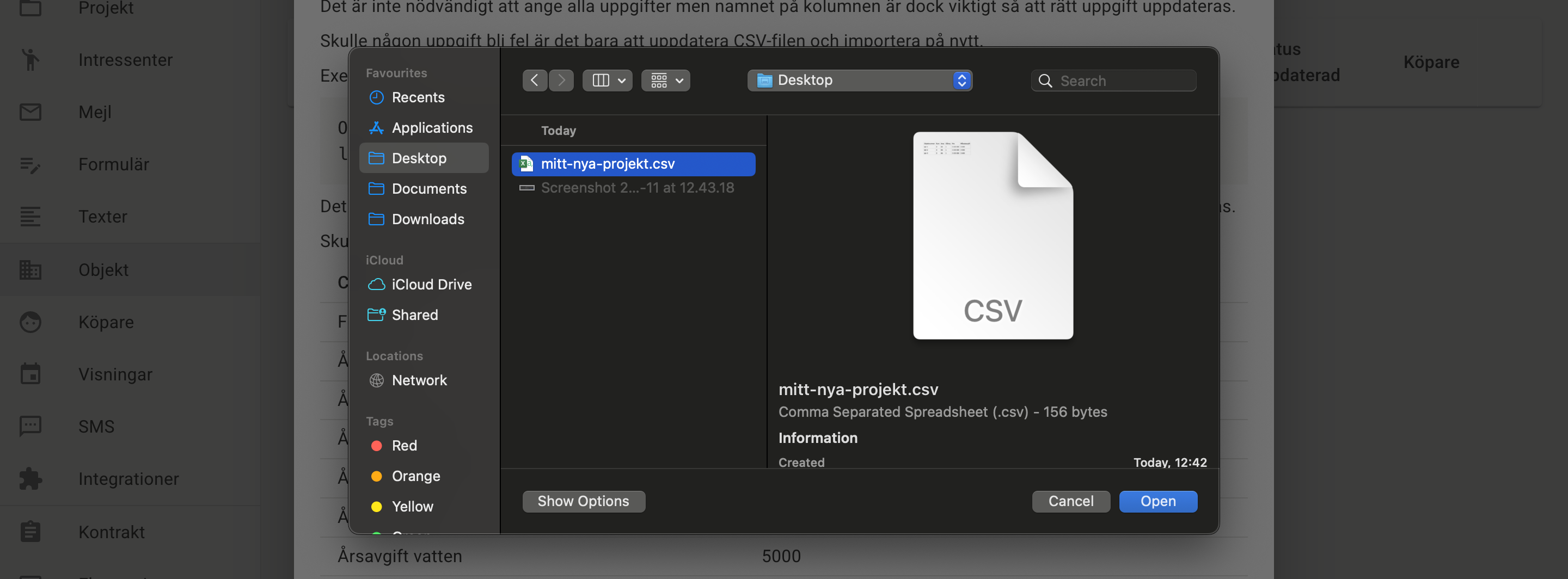Select Network under Locations
Screen dimensions: 1568x579
click(x=419, y=380)
